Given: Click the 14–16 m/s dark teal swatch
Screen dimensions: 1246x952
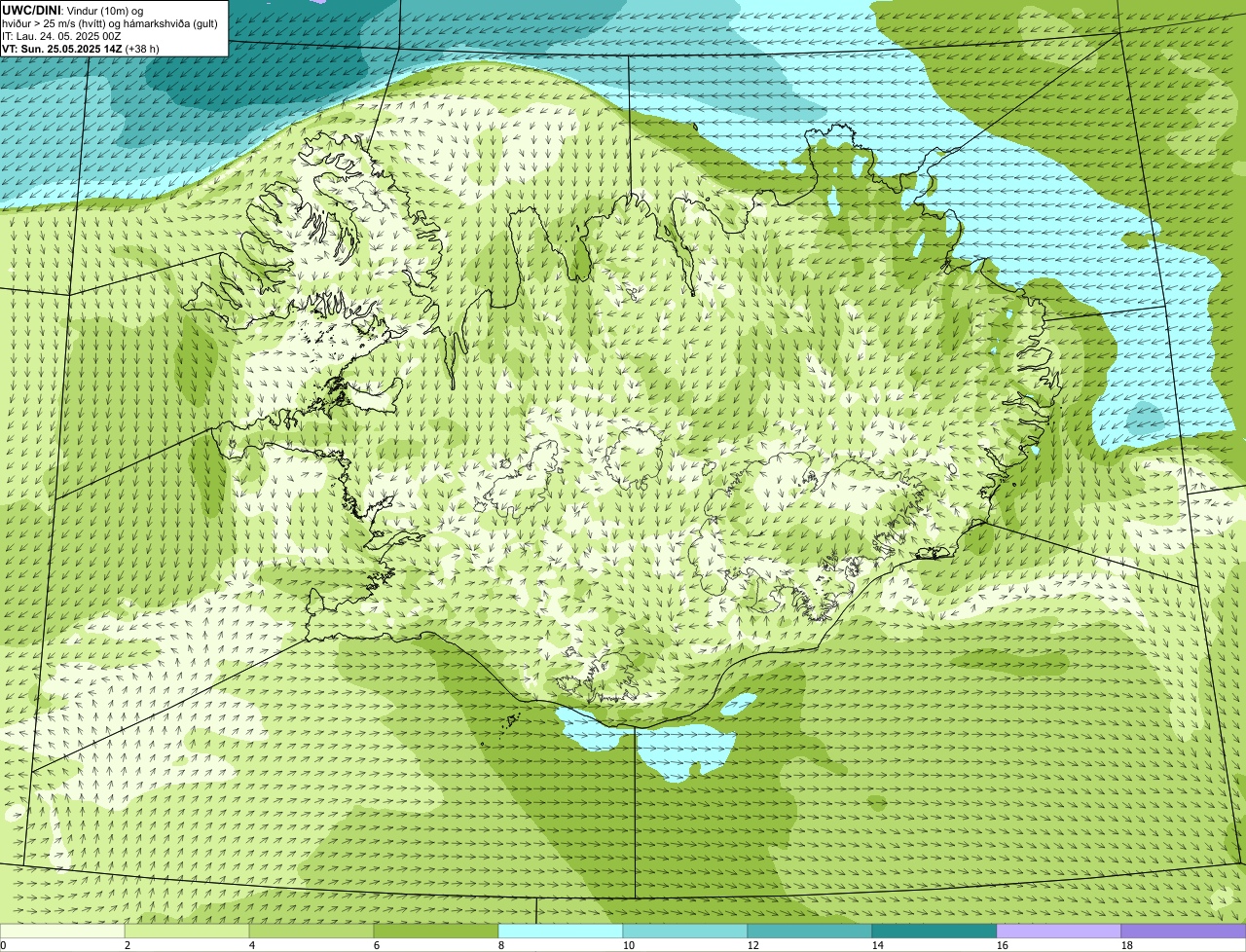Looking at the screenshot, I should [x=934, y=931].
